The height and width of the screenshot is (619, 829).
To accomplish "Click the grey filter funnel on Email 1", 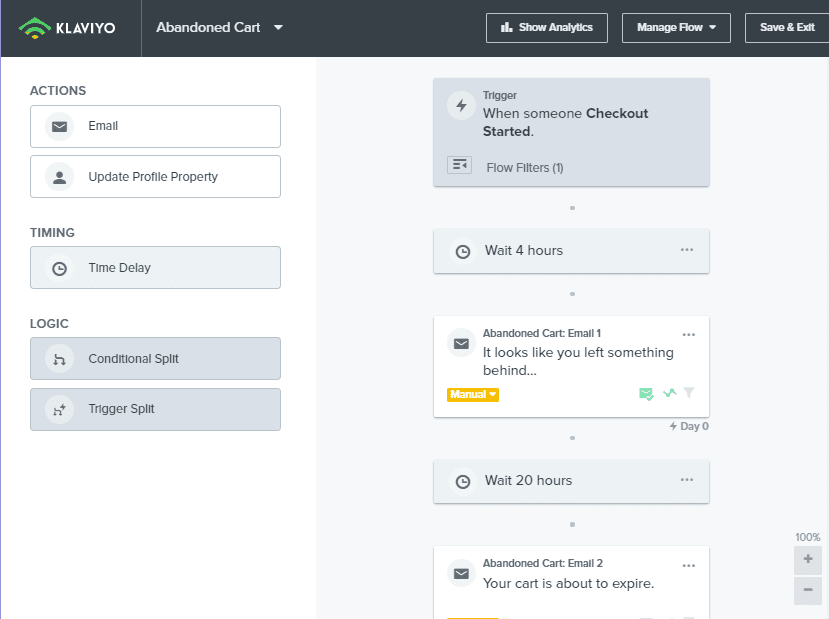I will 688,394.
